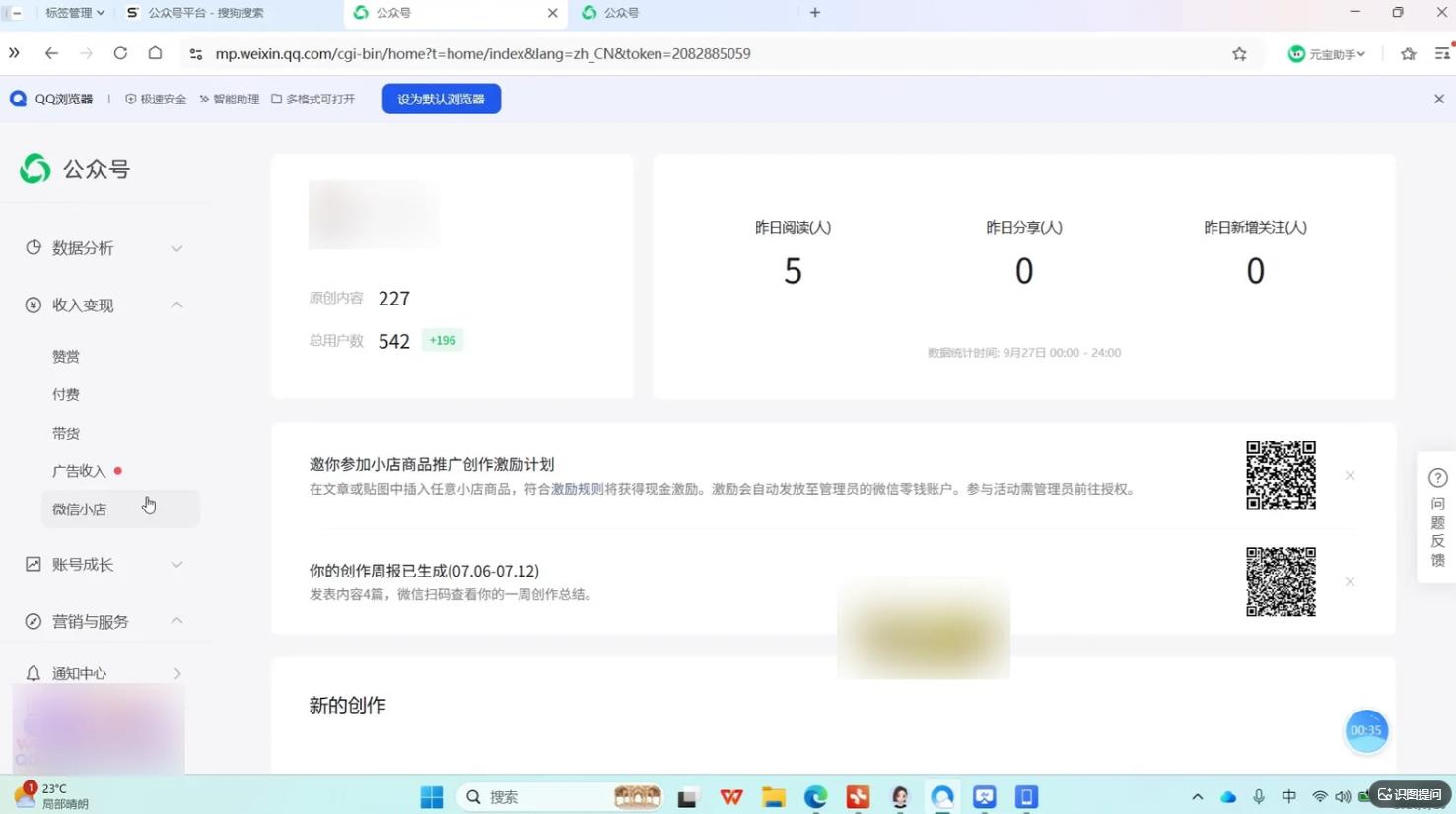Open the 元宝助手 dropdown
Viewport: 1456px width, 814px height.
coord(1326,54)
